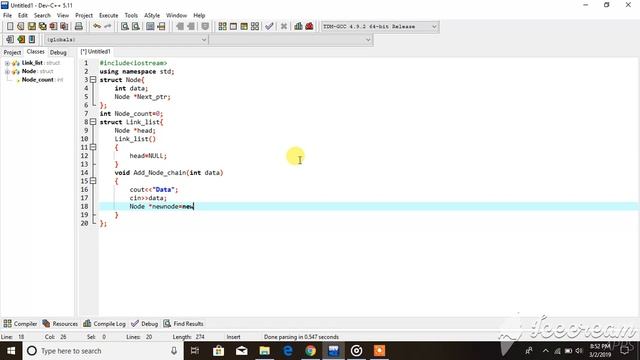Click the Save All toolbar icon
Image resolution: width=640 pixels, height=360 pixels.
pyautogui.click(x=42, y=27)
